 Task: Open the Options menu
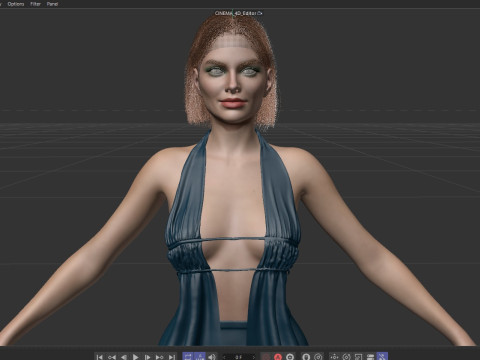point(16,4)
